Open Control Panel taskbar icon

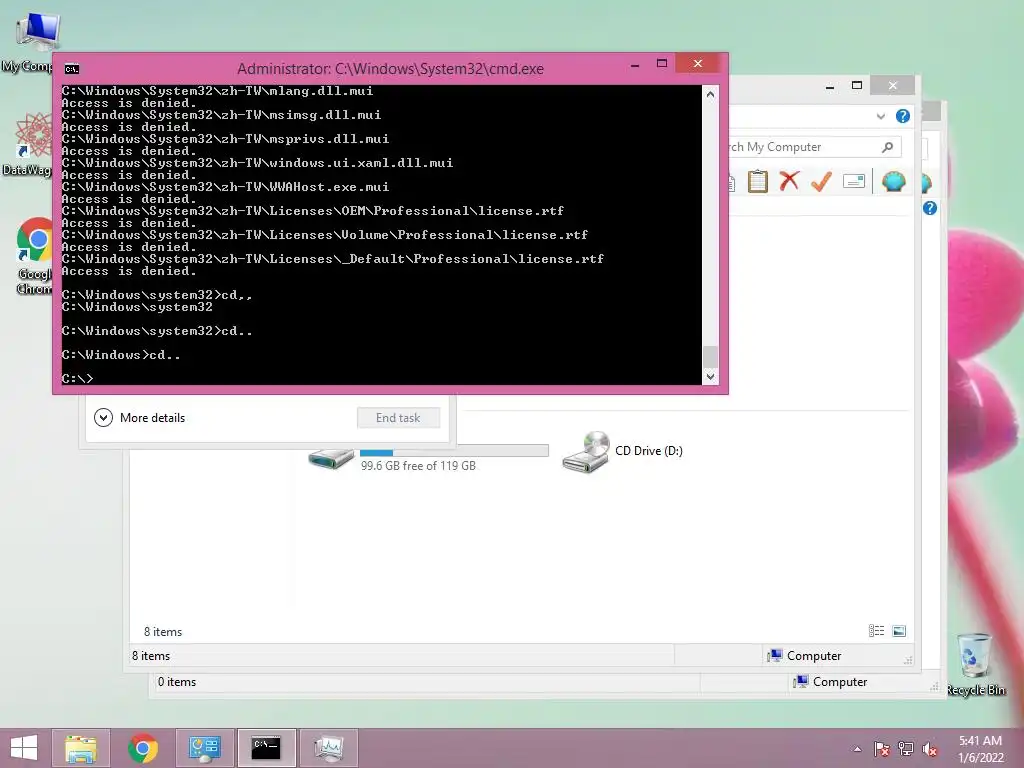pyautogui.click(x=204, y=748)
